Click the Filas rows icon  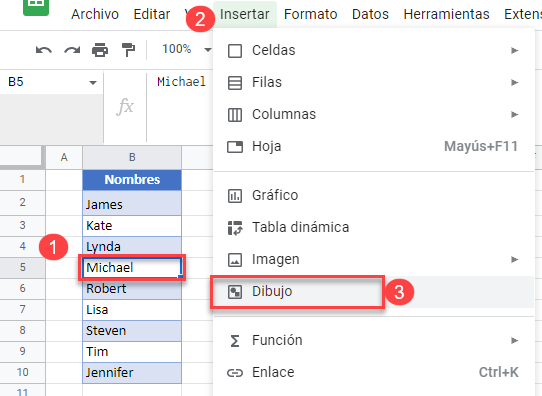(235, 83)
